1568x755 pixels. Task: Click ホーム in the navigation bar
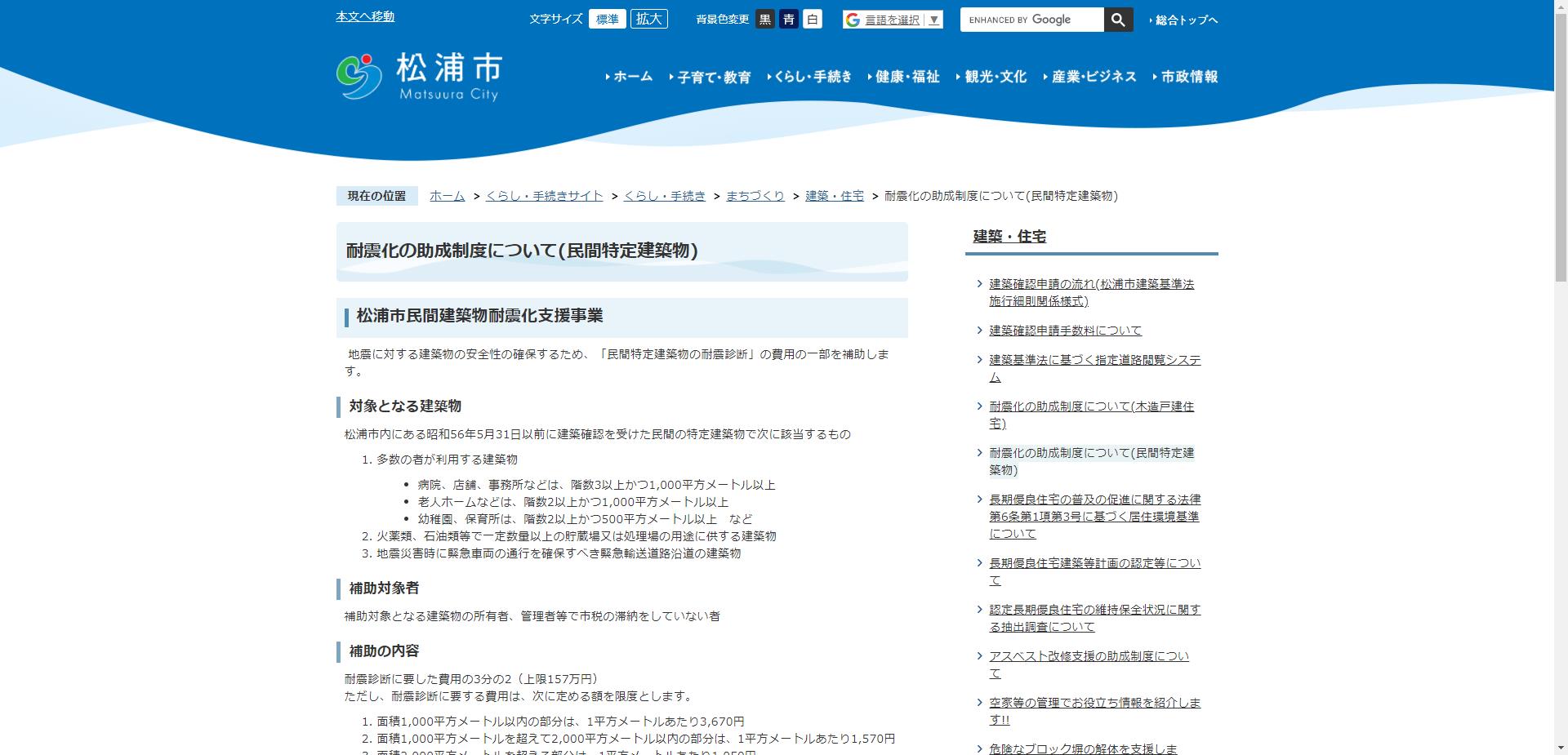(633, 77)
